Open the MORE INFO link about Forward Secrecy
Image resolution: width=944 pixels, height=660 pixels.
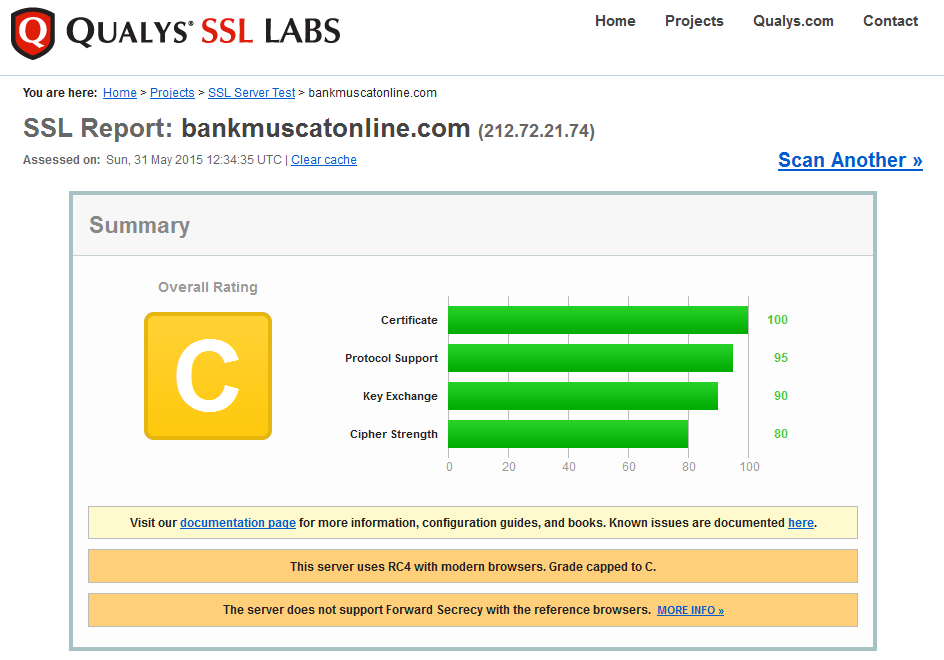point(690,611)
